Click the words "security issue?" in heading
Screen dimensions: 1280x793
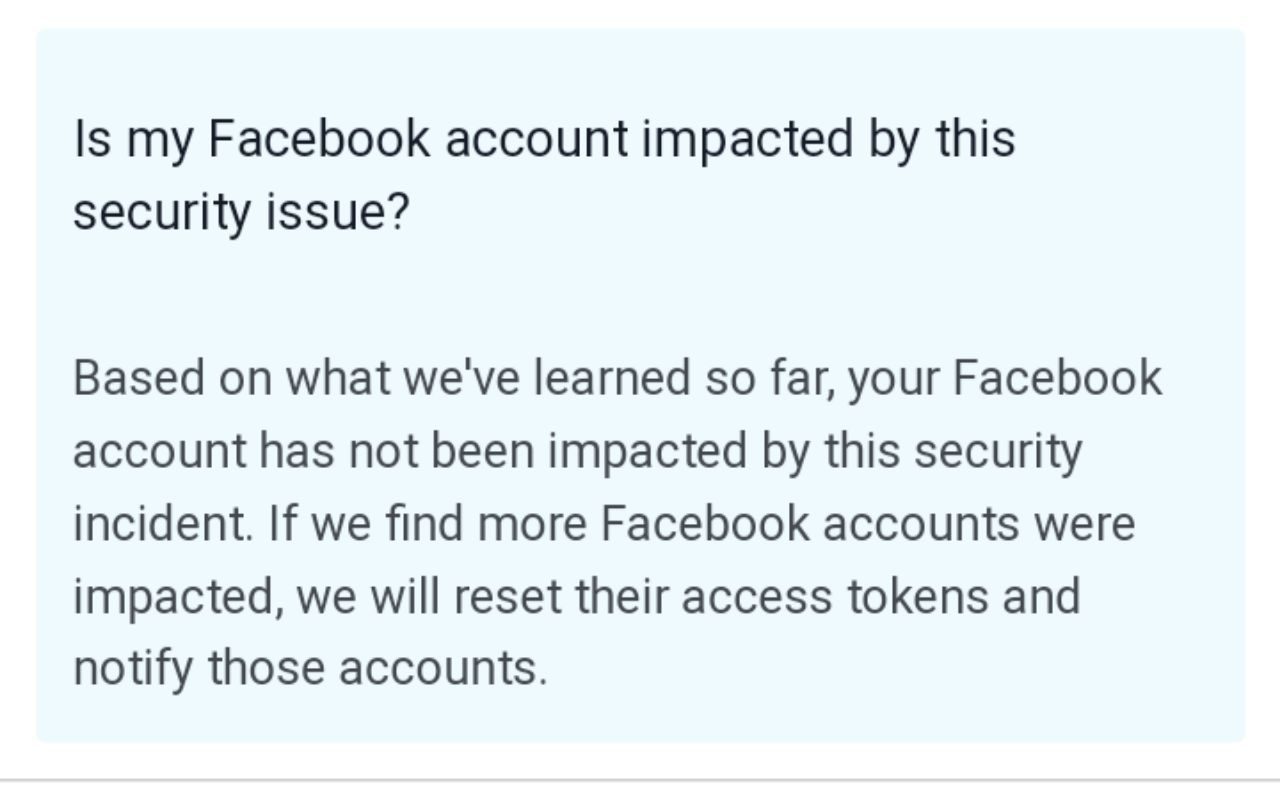pyautogui.click(x=241, y=212)
